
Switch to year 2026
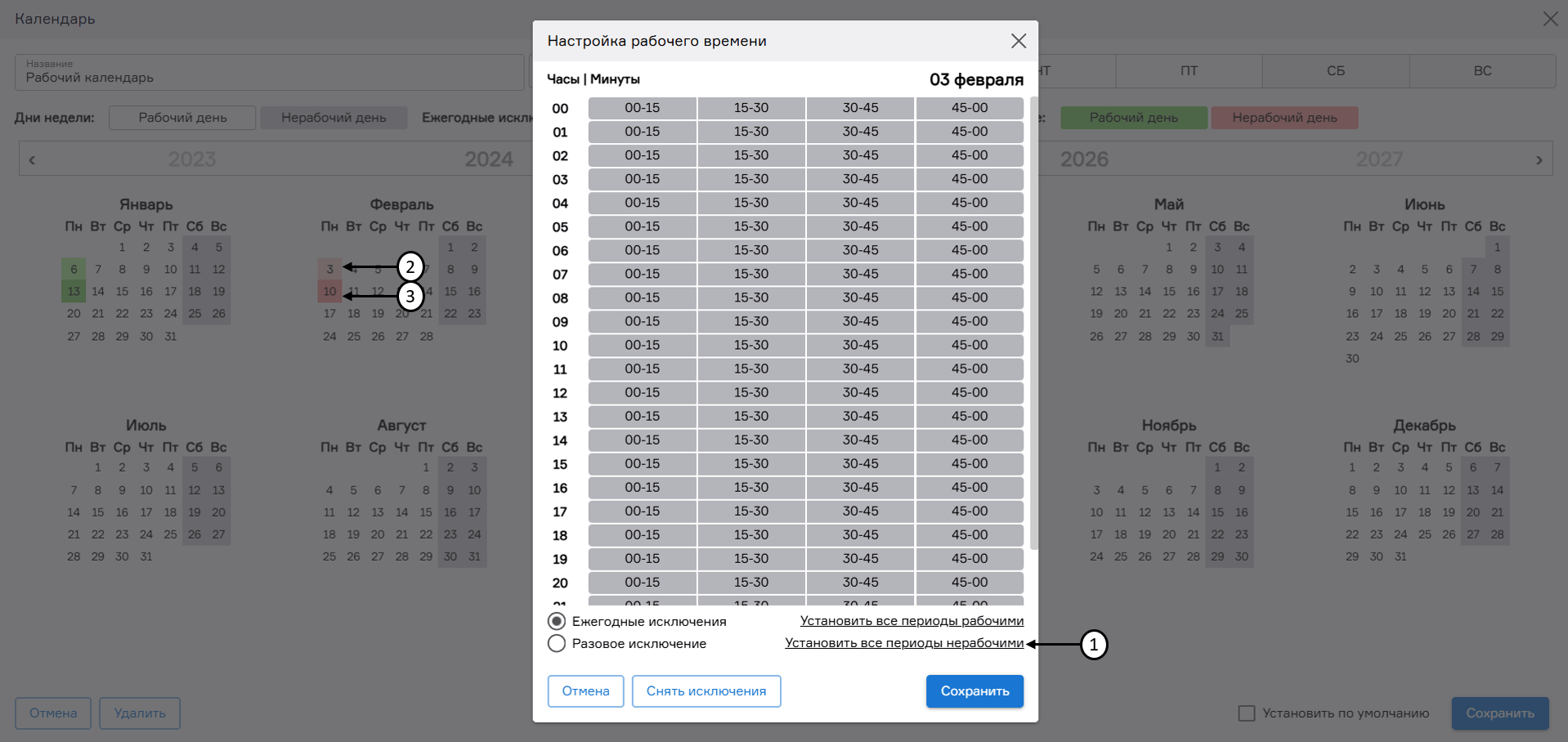point(1084,159)
